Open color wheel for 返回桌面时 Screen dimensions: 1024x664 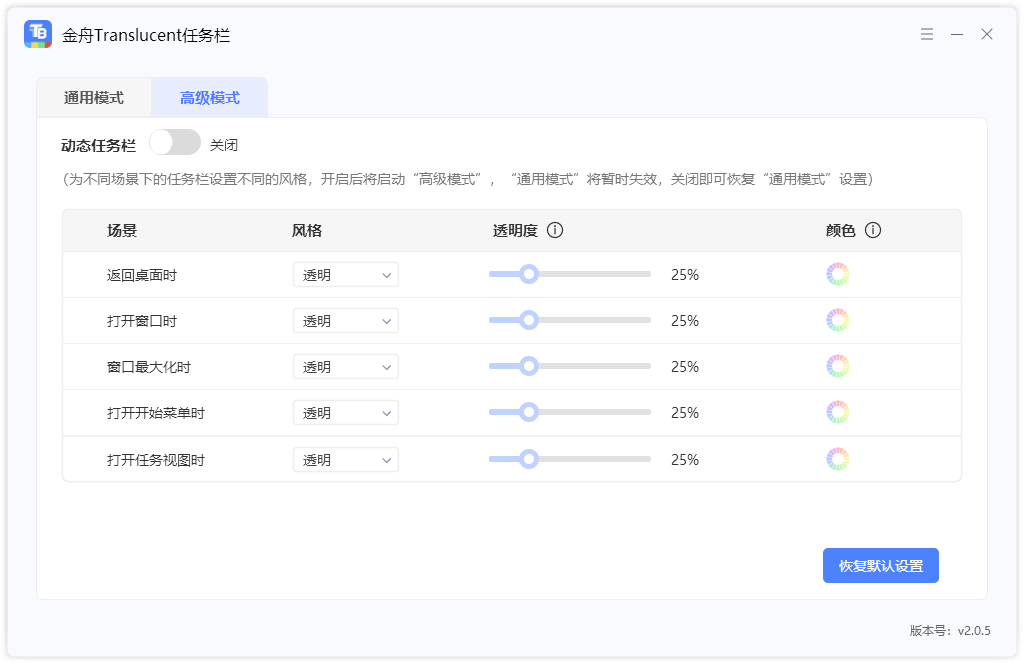point(838,274)
